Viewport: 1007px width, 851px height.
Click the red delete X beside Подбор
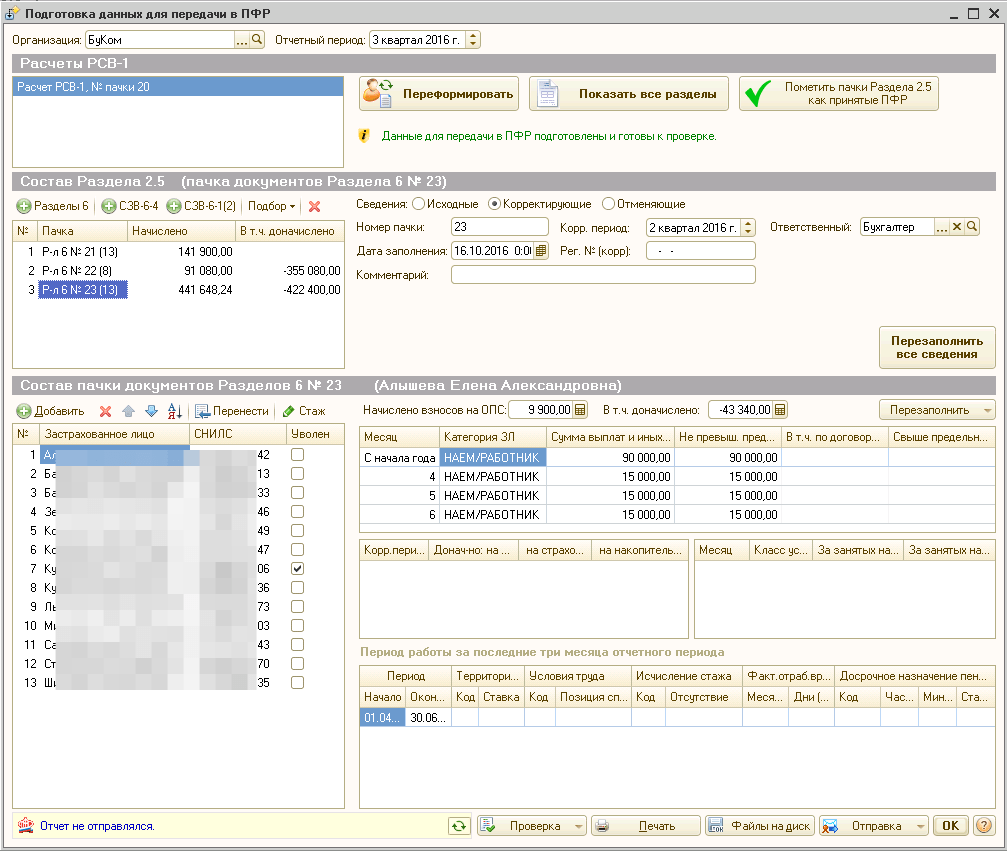[314, 206]
